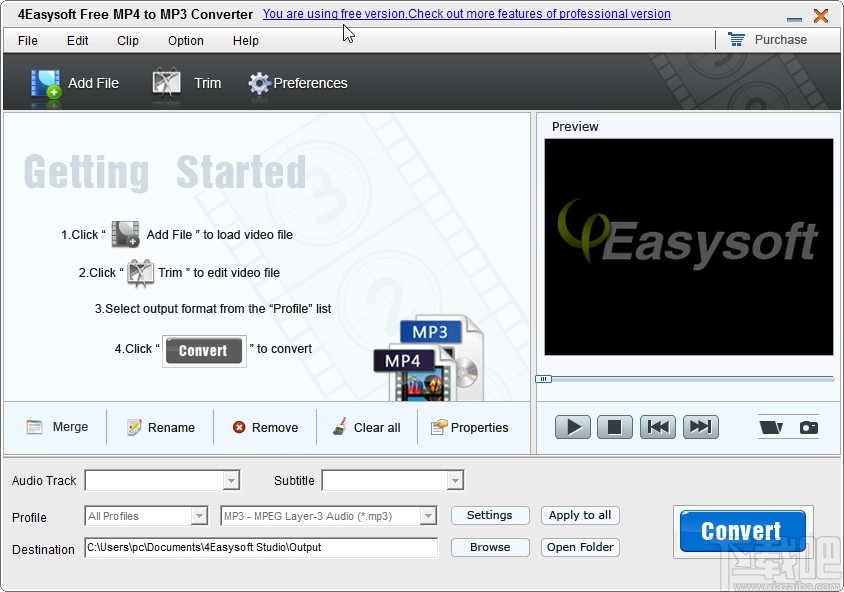
Task: Click the Convert button
Action: coord(741,530)
